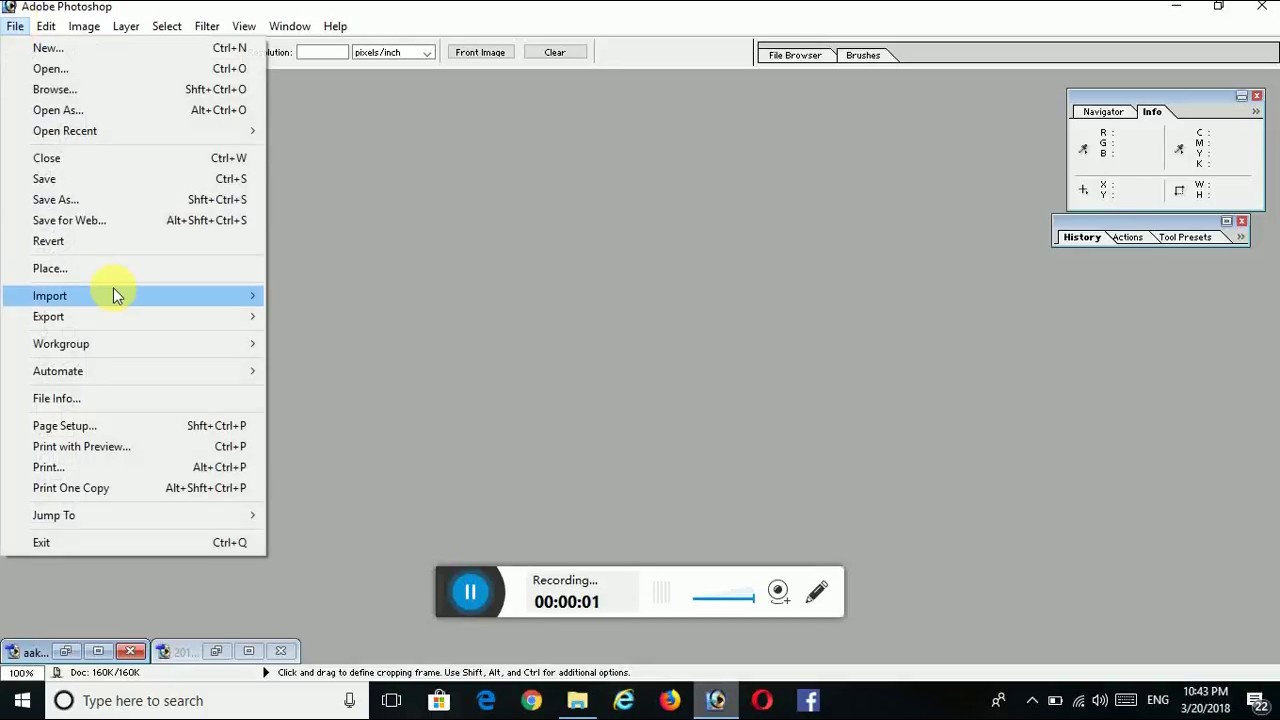
Task: Click the Type here to search box
Action: (x=205, y=701)
